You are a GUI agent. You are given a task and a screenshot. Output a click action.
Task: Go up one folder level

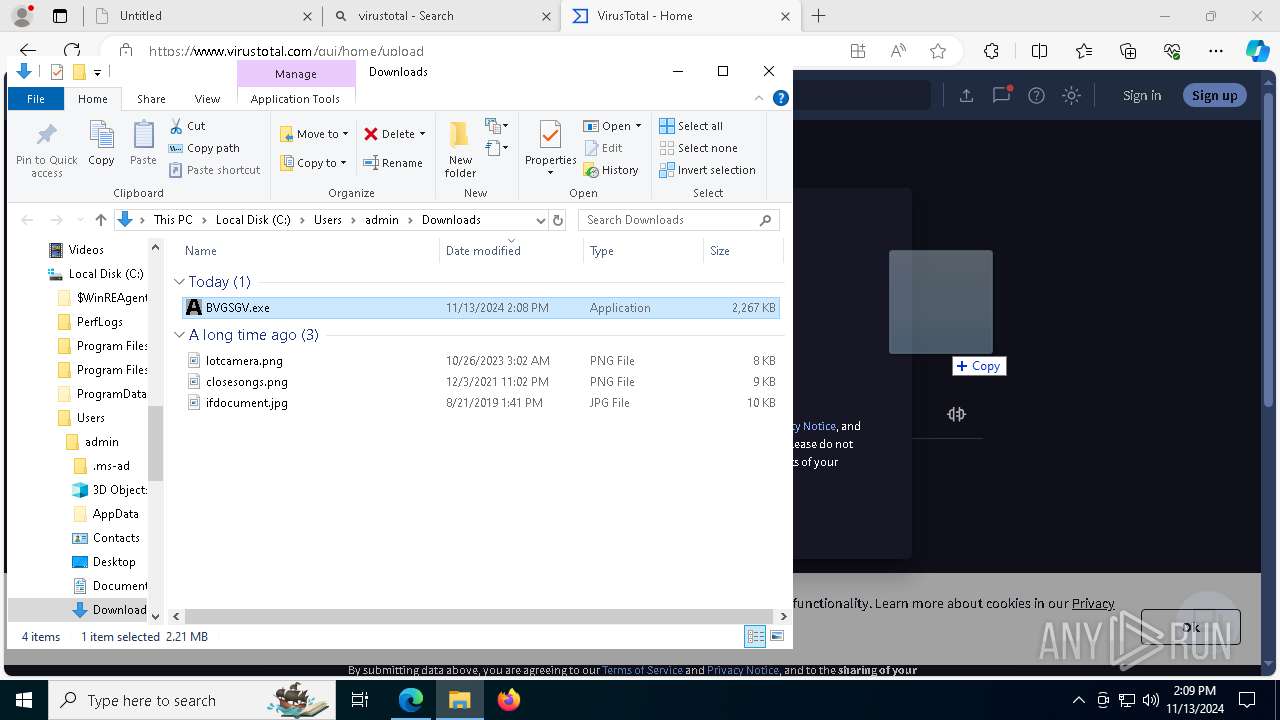click(100, 220)
